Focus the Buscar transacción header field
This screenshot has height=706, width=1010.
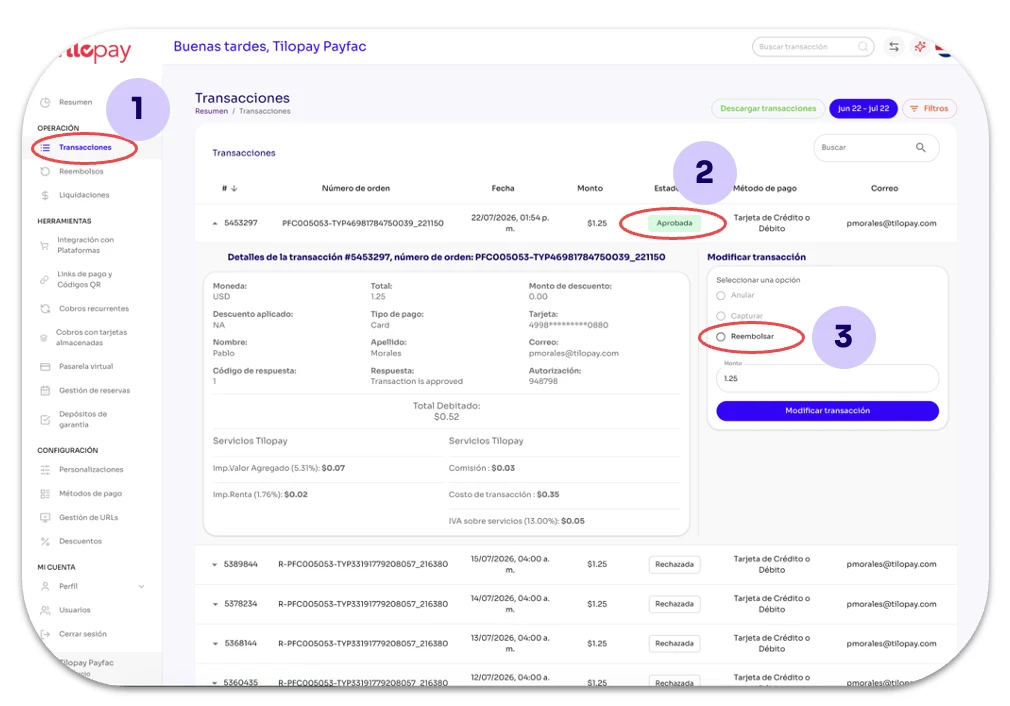click(x=813, y=46)
